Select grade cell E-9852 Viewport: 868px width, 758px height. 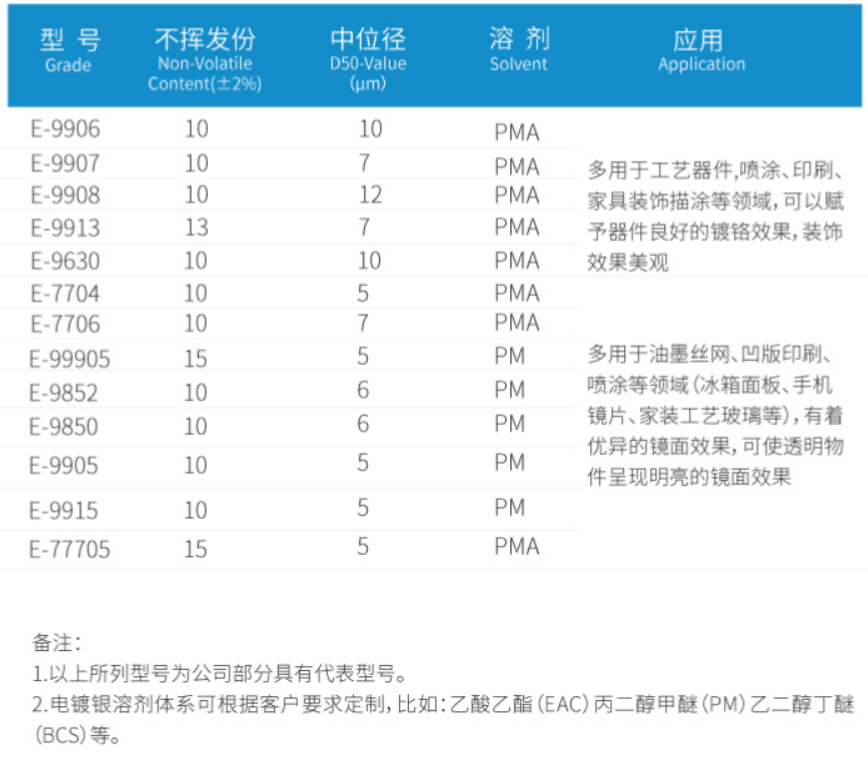(64, 393)
